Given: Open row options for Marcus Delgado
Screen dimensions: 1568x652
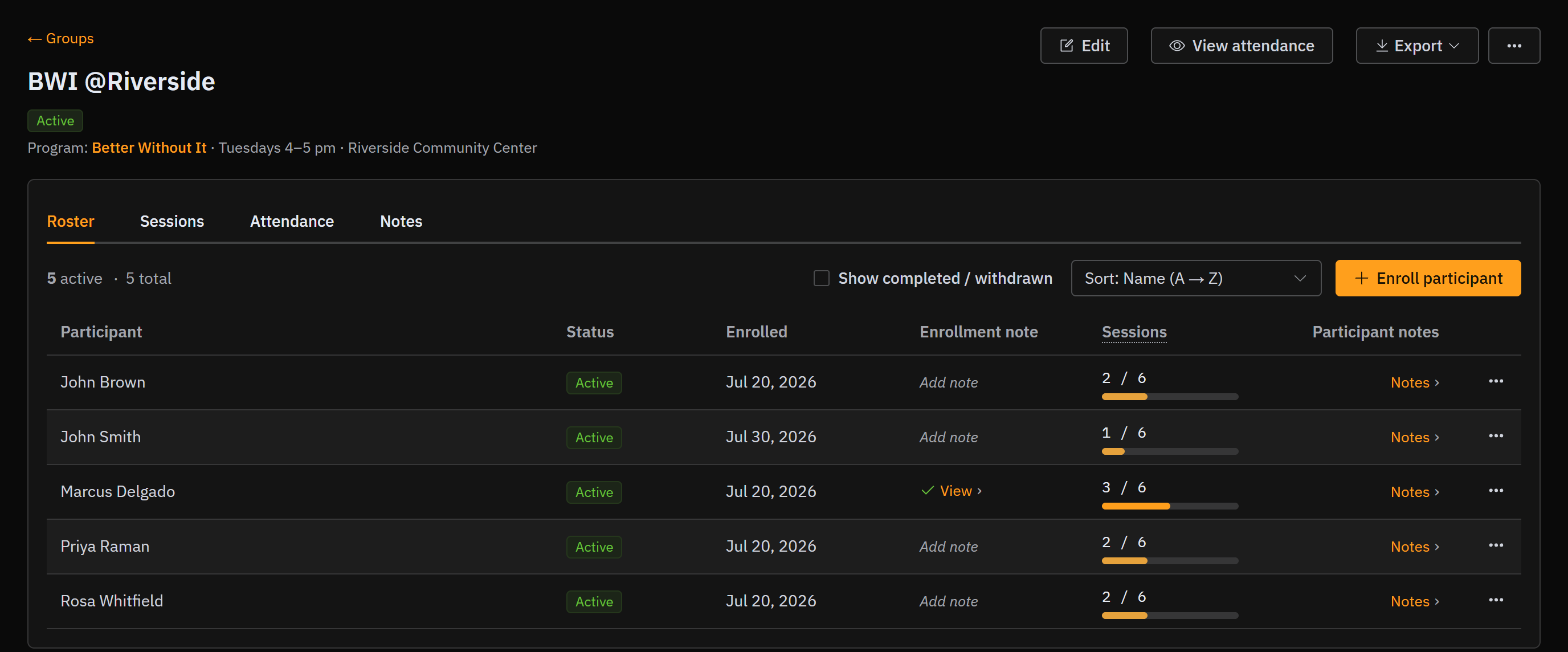Looking at the screenshot, I should tap(1496, 491).
